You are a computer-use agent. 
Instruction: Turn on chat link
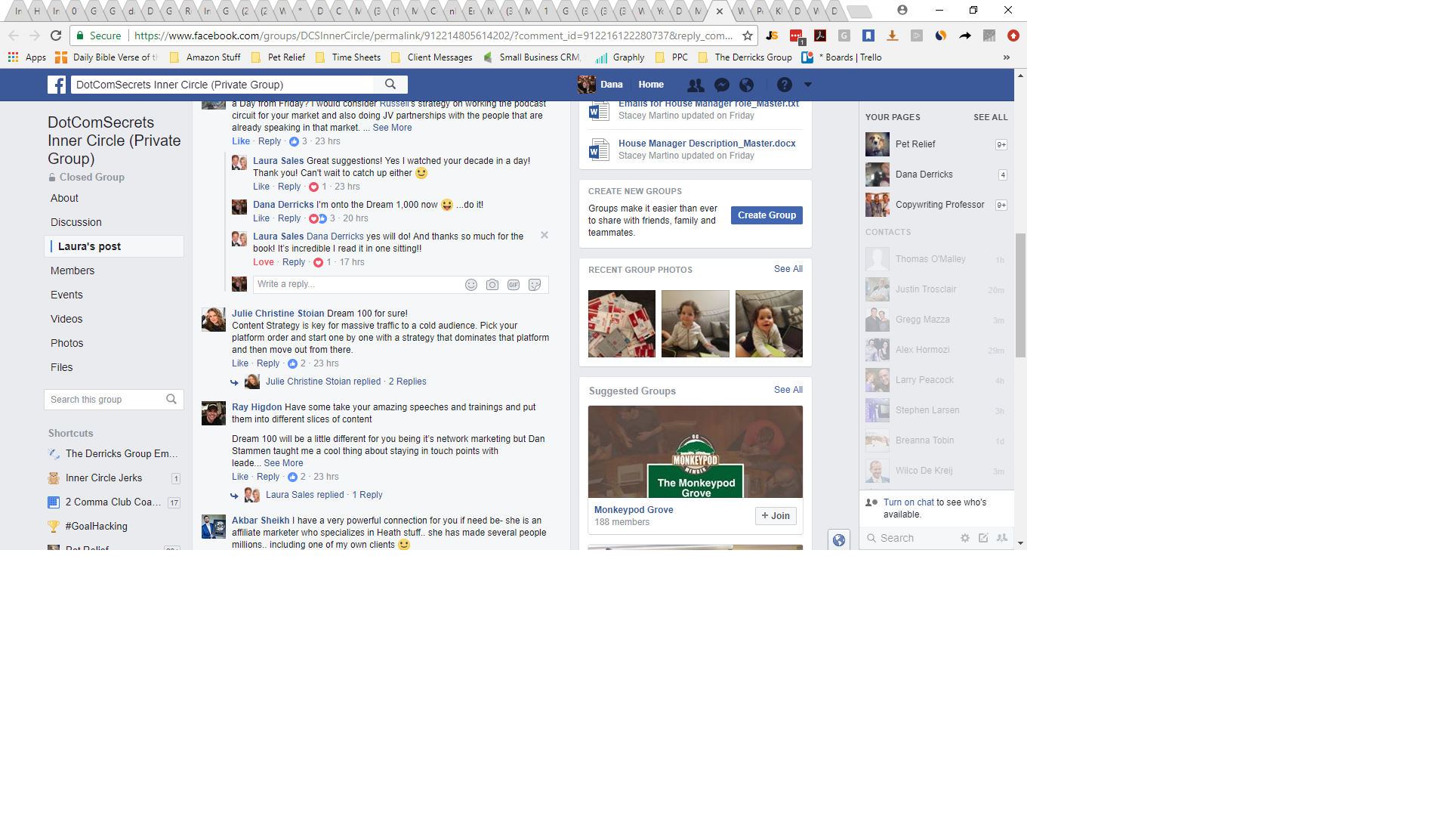click(x=908, y=502)
